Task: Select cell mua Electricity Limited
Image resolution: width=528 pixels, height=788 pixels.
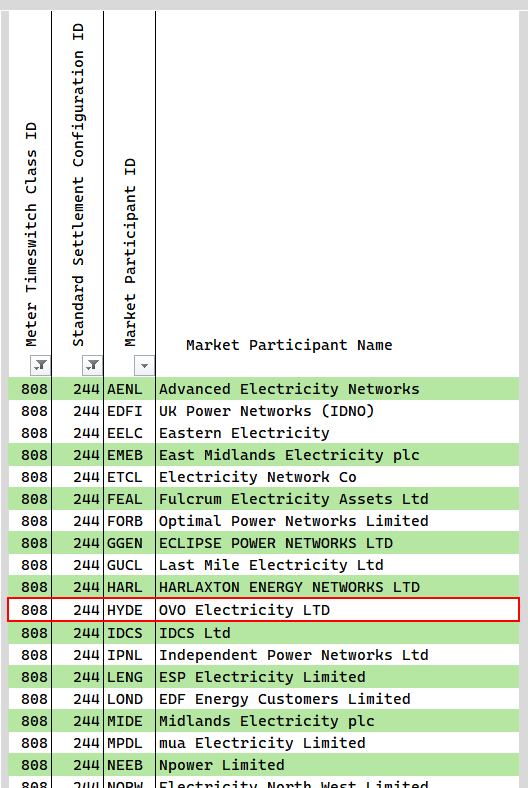Action: tap(337, 743)
